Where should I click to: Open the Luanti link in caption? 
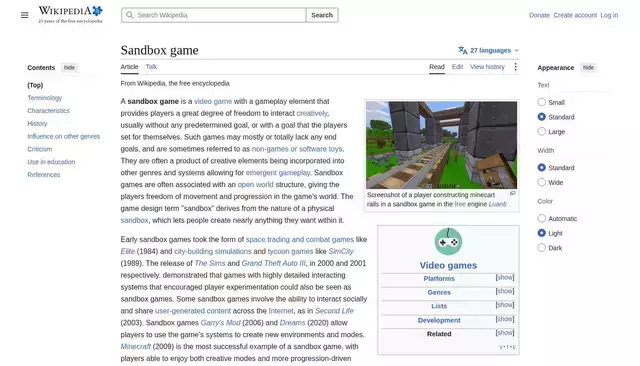(x=497, y=204)
